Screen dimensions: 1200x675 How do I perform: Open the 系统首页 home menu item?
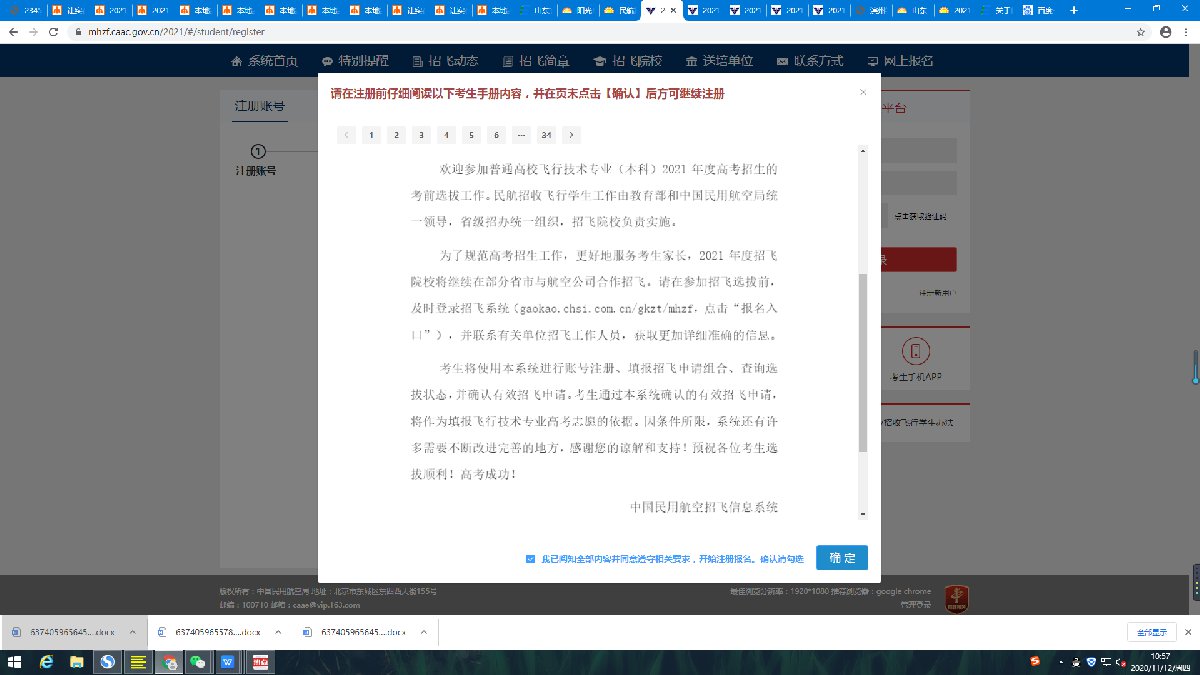[x=265, y=61]
